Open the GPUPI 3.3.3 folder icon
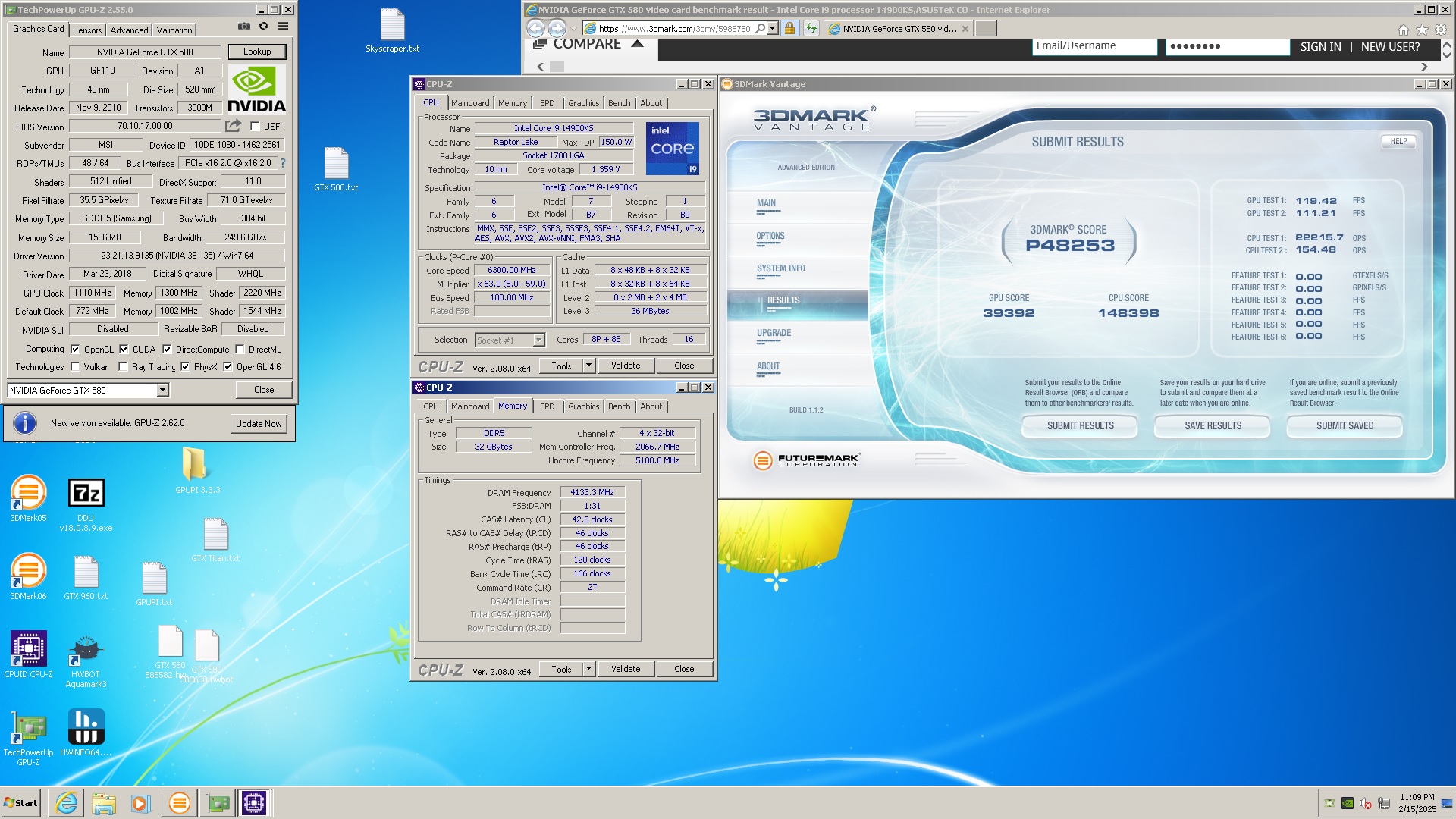Viewport: 1456px width, 819px height. (x=196, y=470)
